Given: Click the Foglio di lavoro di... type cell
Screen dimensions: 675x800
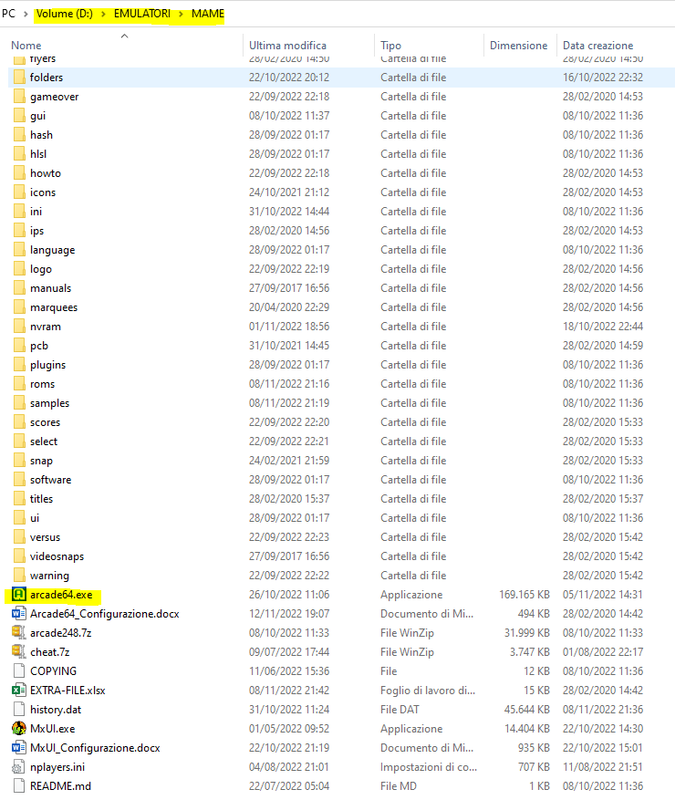Looking at the screenshot, I should pyautogui.click(x=428, y=690).
